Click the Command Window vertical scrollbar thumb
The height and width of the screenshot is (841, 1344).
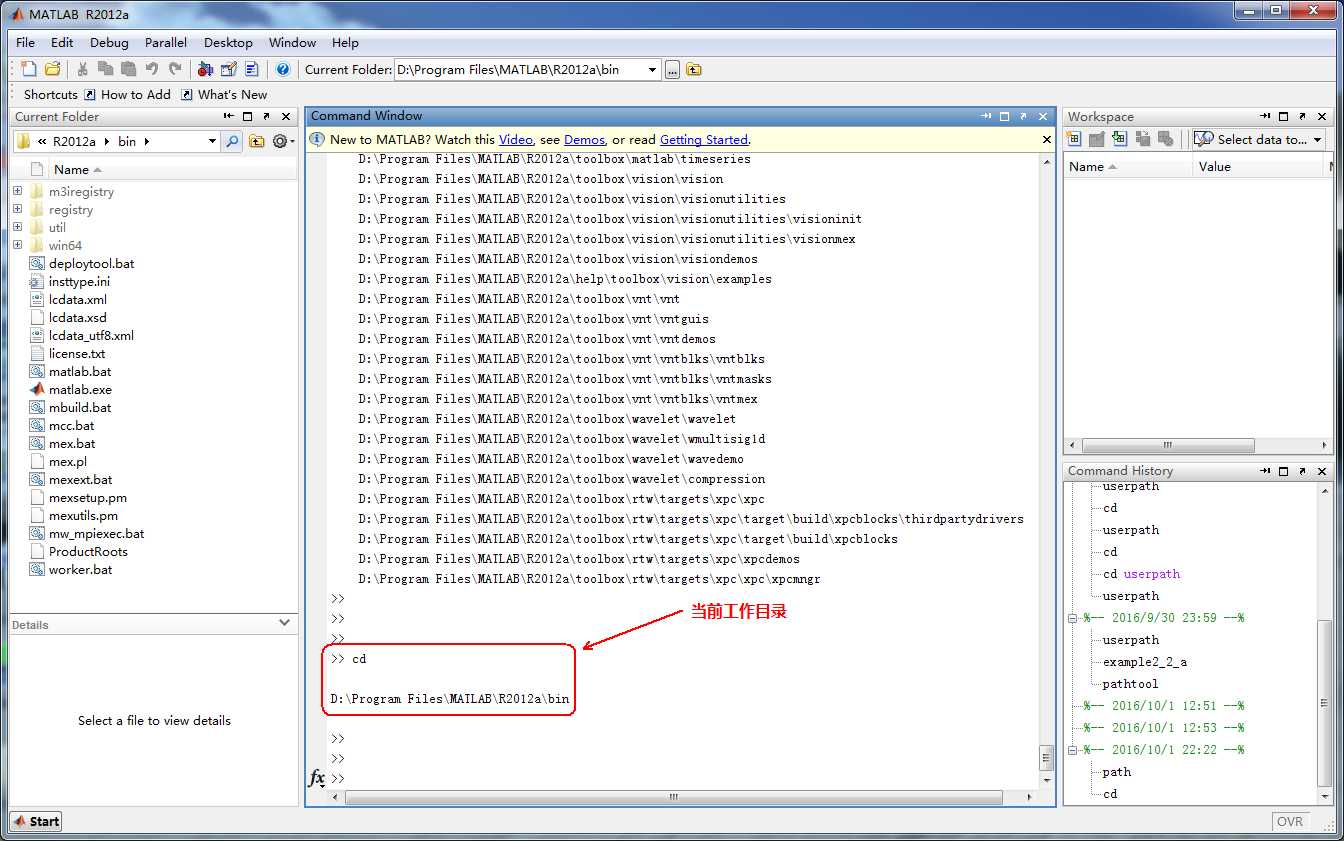[x=1046, y=756]
